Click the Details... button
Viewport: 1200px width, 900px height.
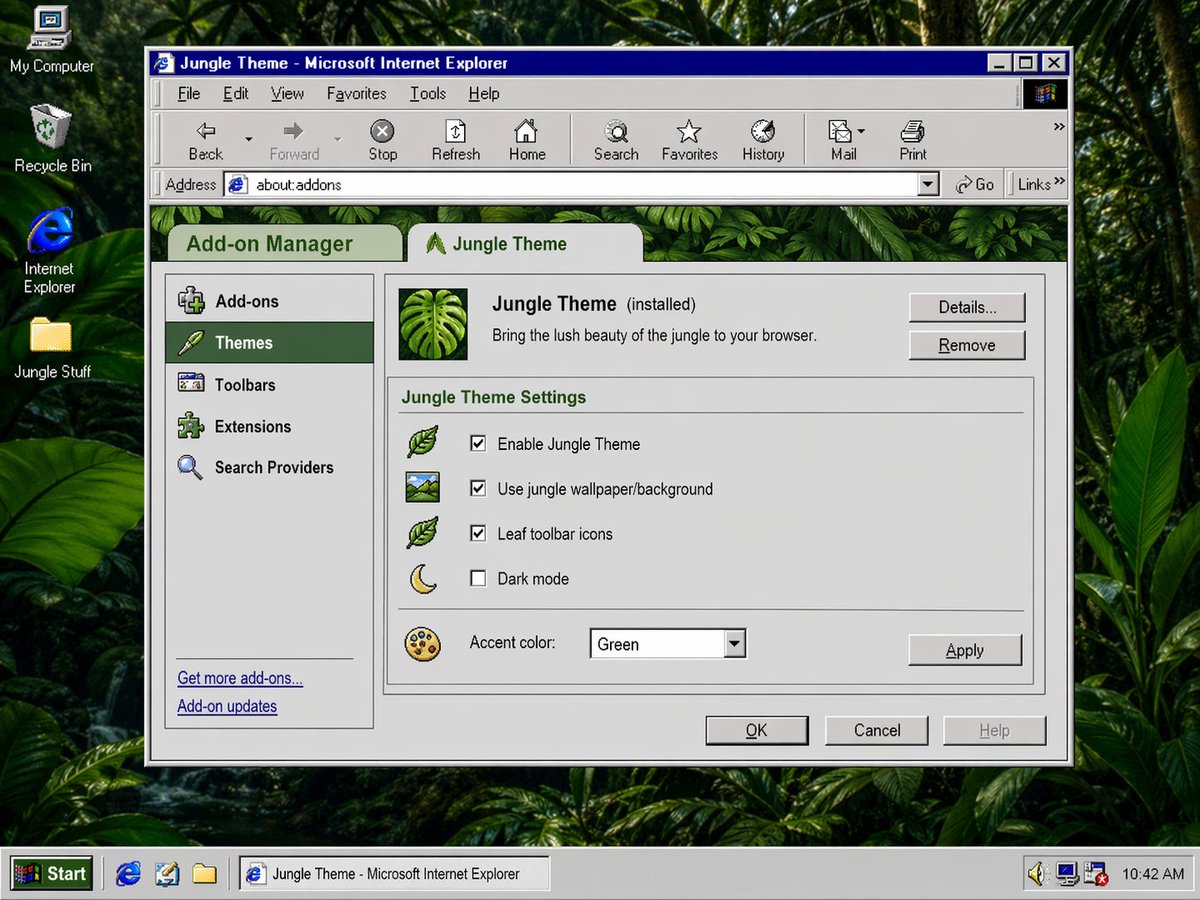click(x=967, y=307)
